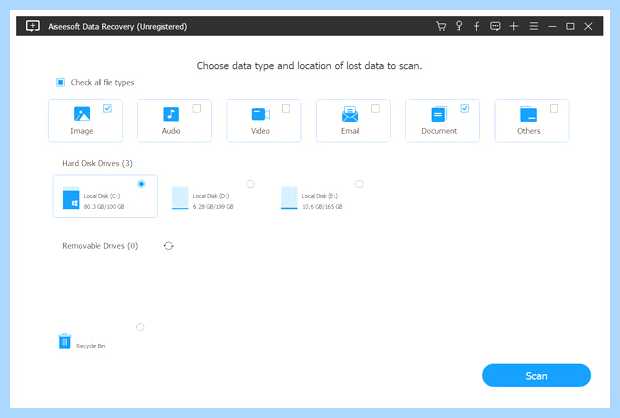Click the Aiseesoft app logo icon
The height and width of the screenshot is (418, 620).
(32, 26)
